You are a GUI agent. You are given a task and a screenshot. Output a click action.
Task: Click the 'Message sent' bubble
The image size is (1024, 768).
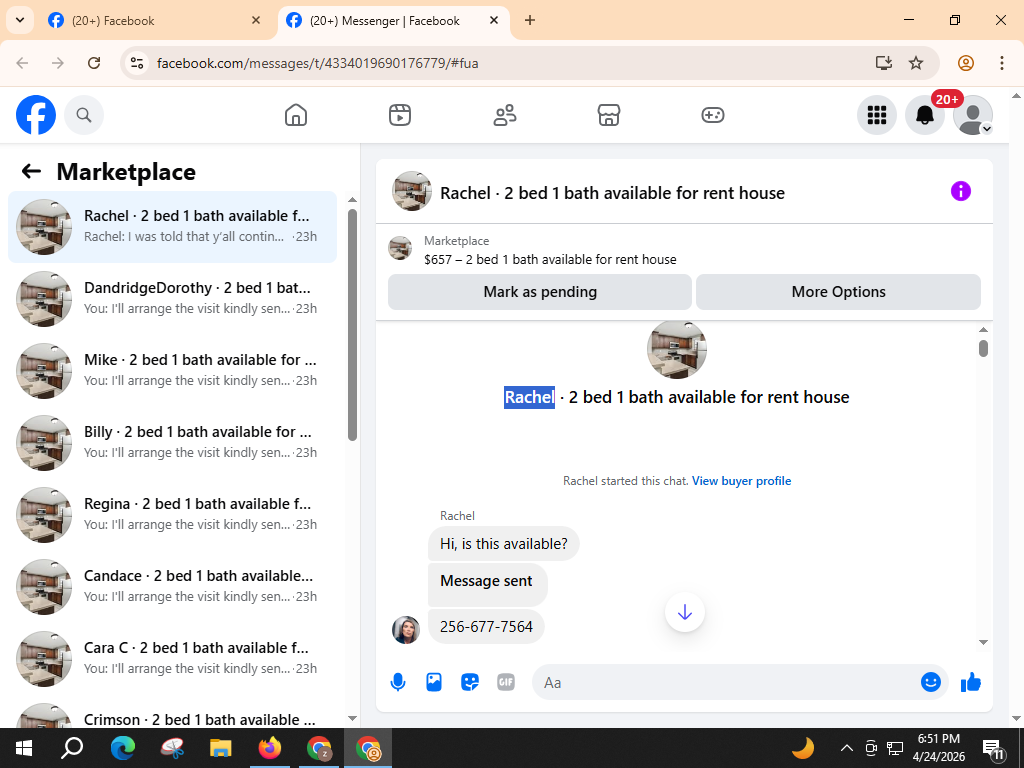487,583
